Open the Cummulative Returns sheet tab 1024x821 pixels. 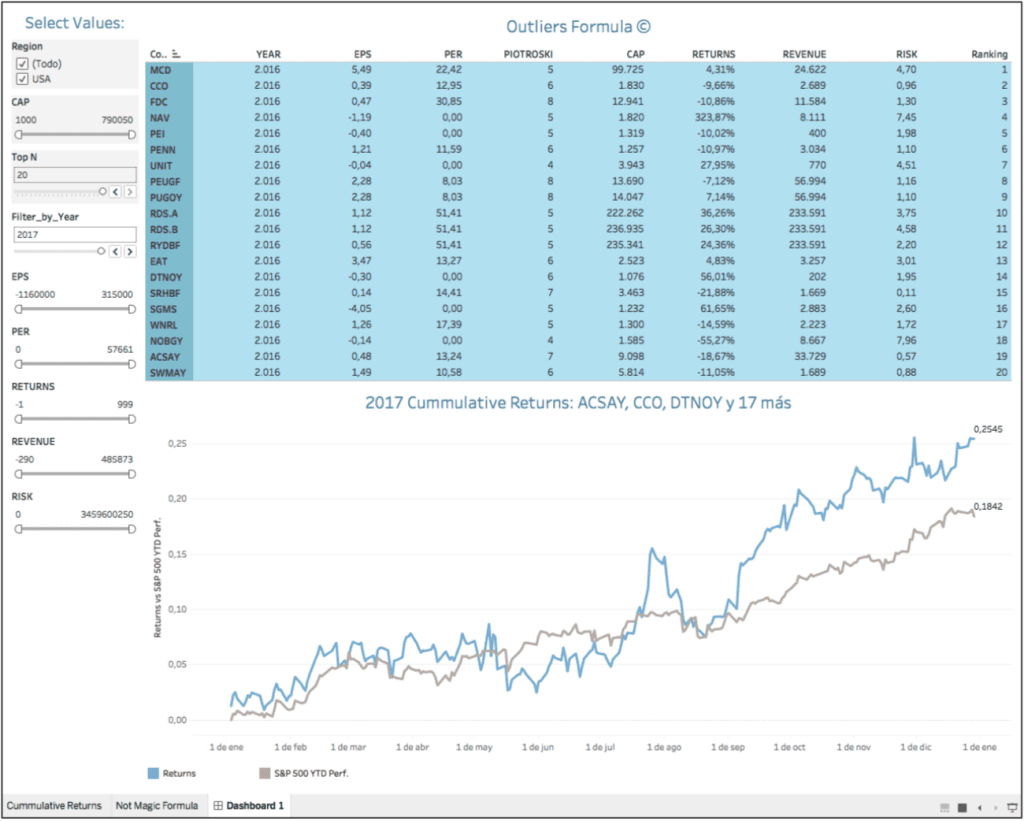click(x=54, y=806)
